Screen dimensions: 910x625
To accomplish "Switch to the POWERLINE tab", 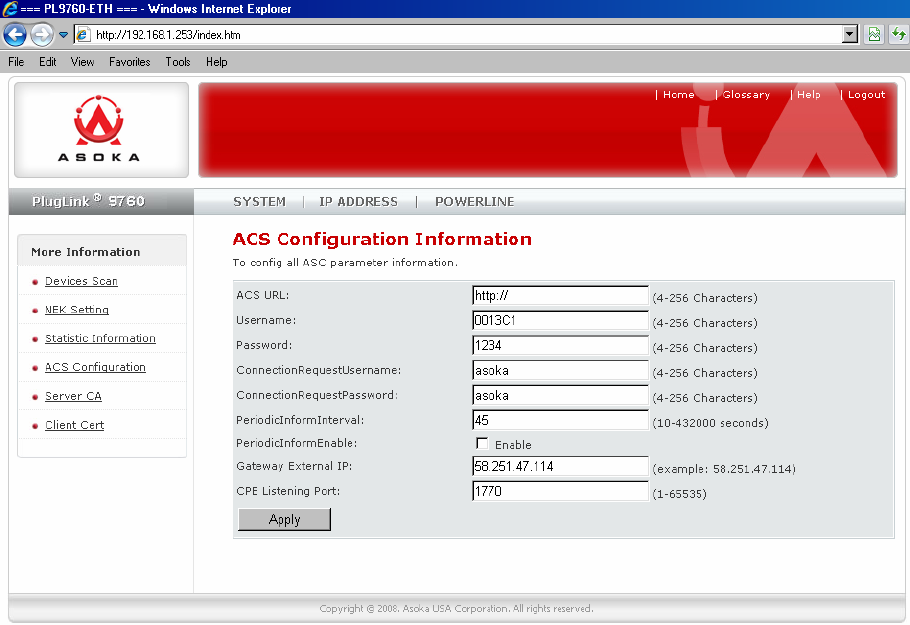I will [x=475, y=202].
